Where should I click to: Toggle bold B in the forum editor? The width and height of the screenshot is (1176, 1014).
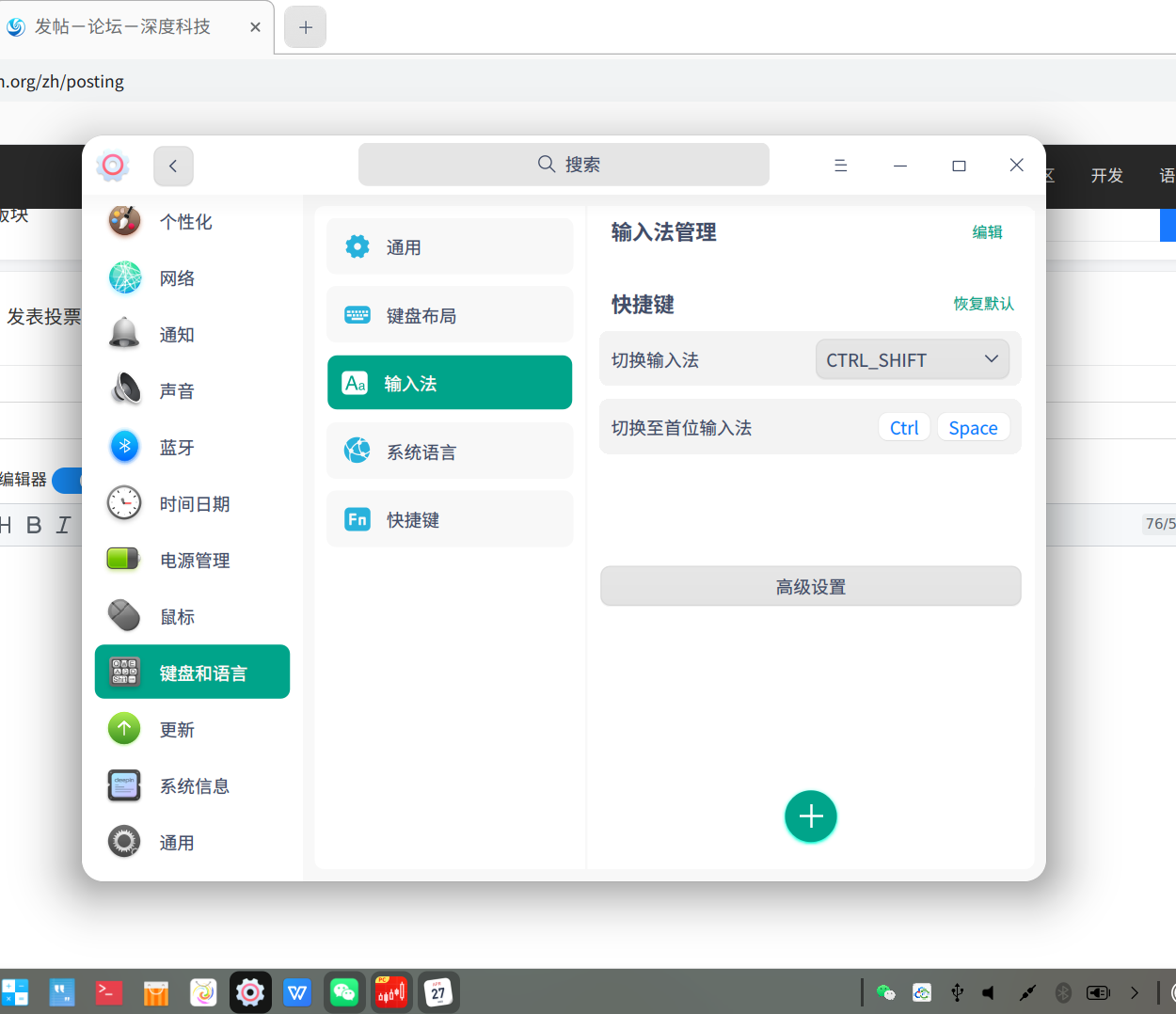click(34, 525)
